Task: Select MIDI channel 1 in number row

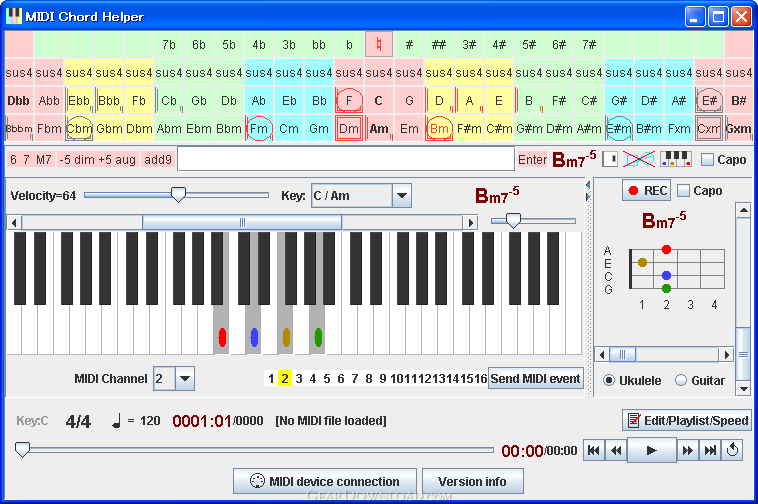Action: 271,378
